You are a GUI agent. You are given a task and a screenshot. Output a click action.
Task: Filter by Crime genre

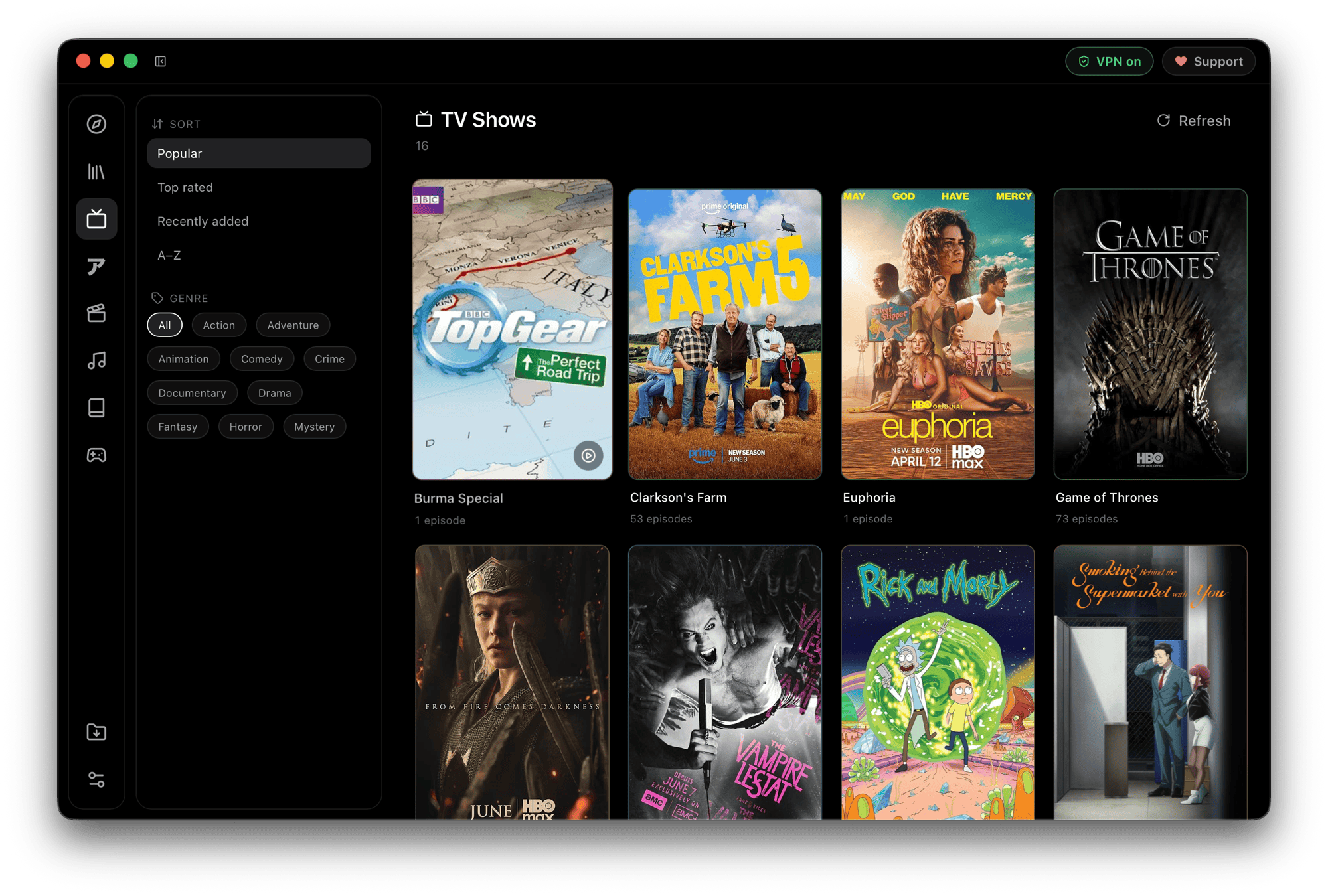[x=329, y=359]
